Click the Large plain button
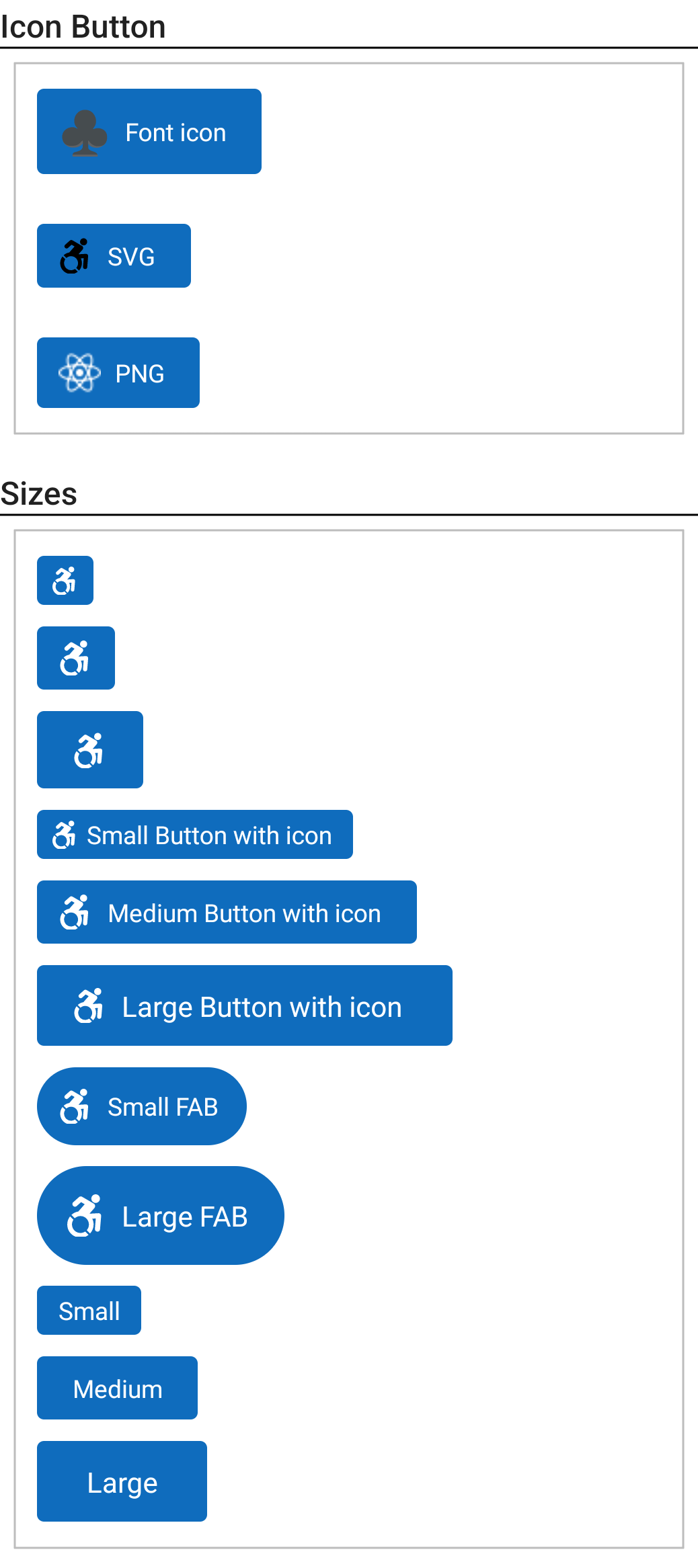Viewport: 698px width, 1568px height. point(122,1481)
